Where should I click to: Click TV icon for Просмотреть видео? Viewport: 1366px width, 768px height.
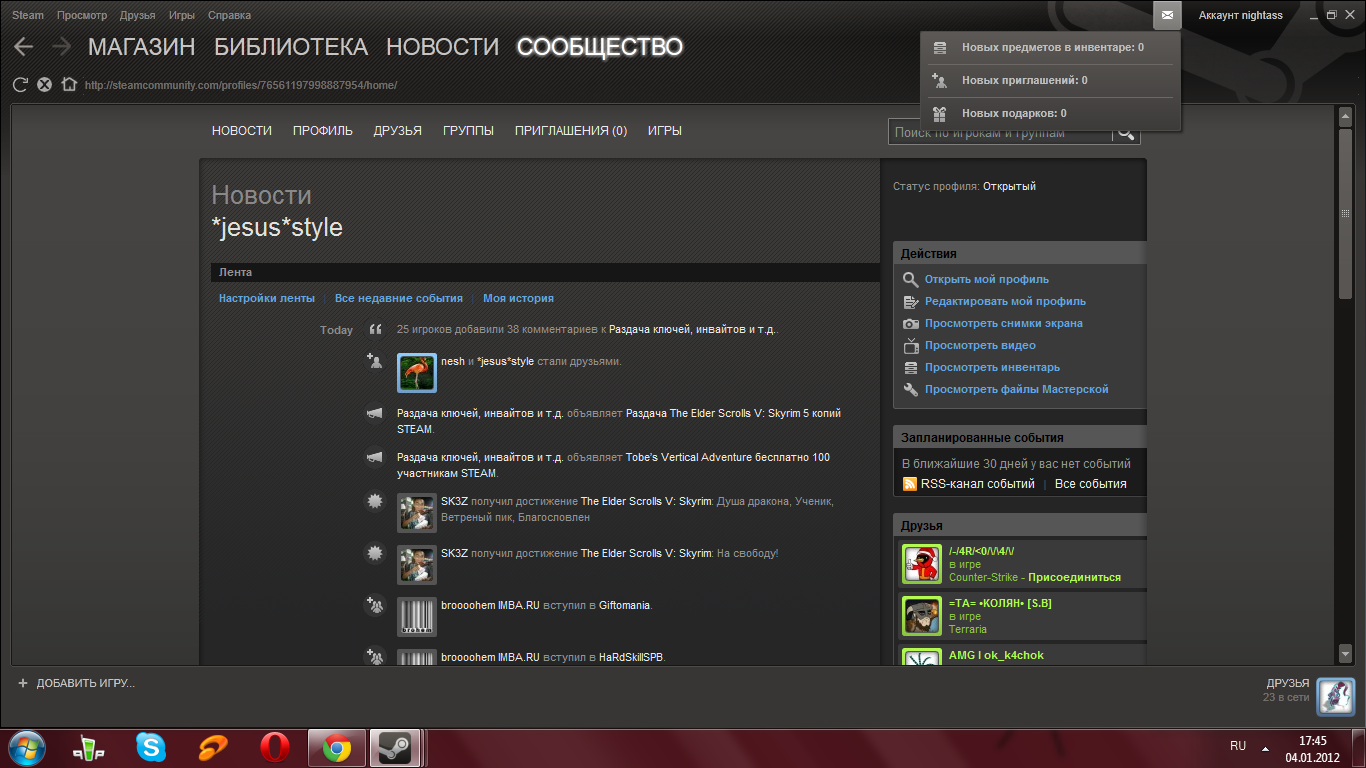(x=910, y=346)
